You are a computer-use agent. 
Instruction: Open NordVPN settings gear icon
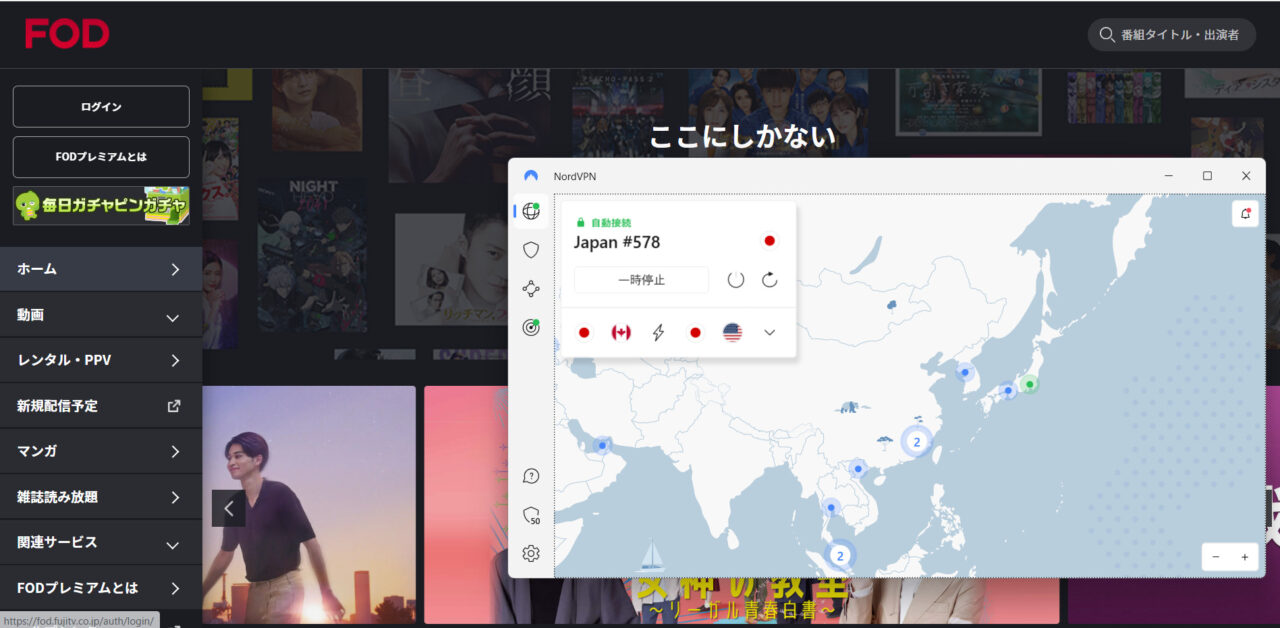tap(531, 553)
